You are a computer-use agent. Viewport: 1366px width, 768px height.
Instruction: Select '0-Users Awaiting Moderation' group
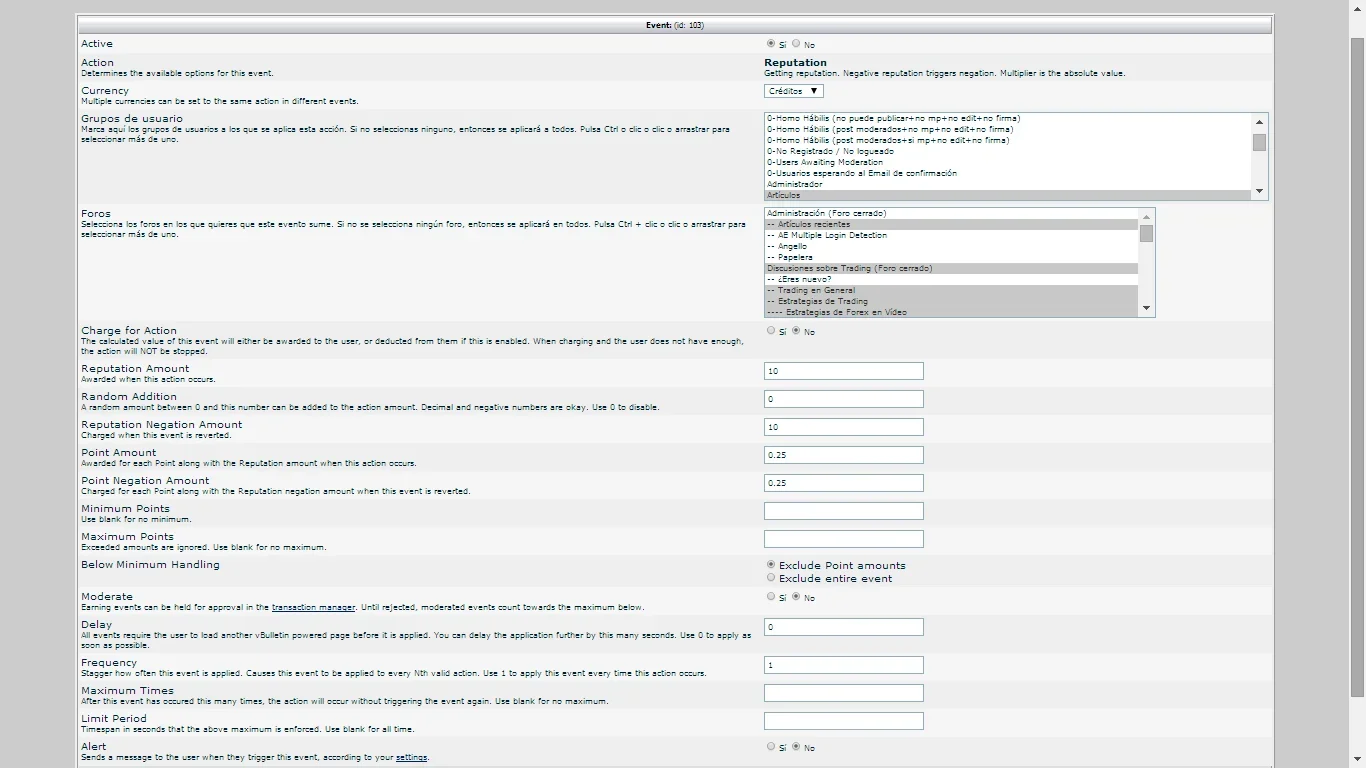tap(1008, 163)
